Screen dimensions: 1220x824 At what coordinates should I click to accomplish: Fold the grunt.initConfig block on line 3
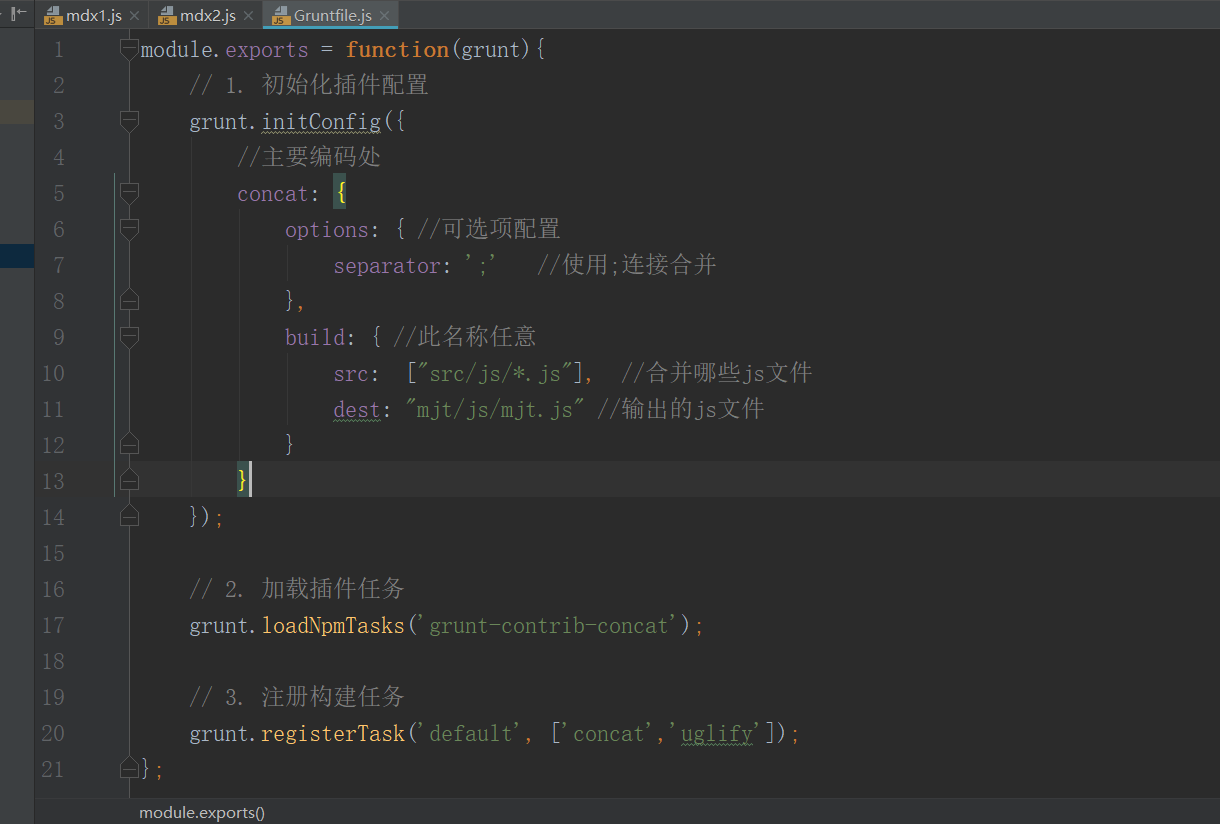pos(129,122)
